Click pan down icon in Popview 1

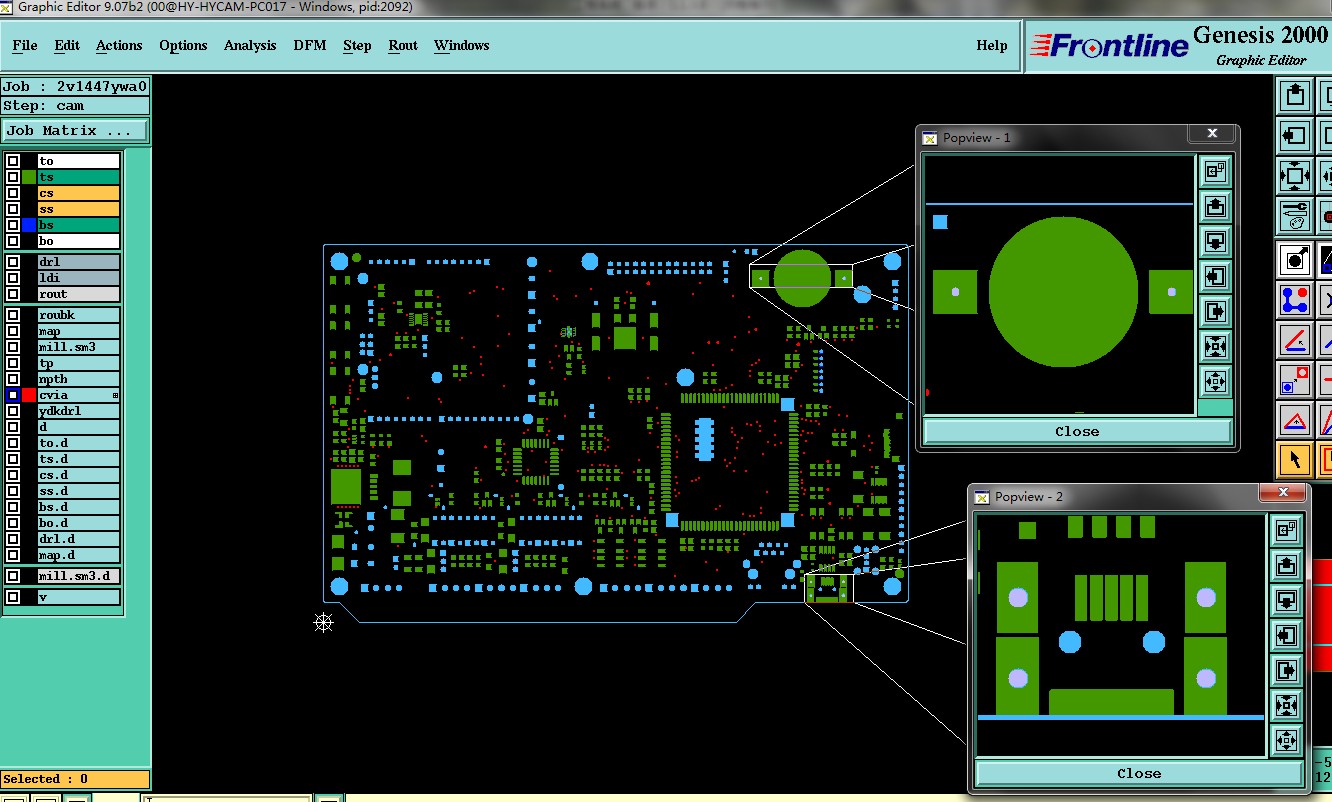(1215, 241)
